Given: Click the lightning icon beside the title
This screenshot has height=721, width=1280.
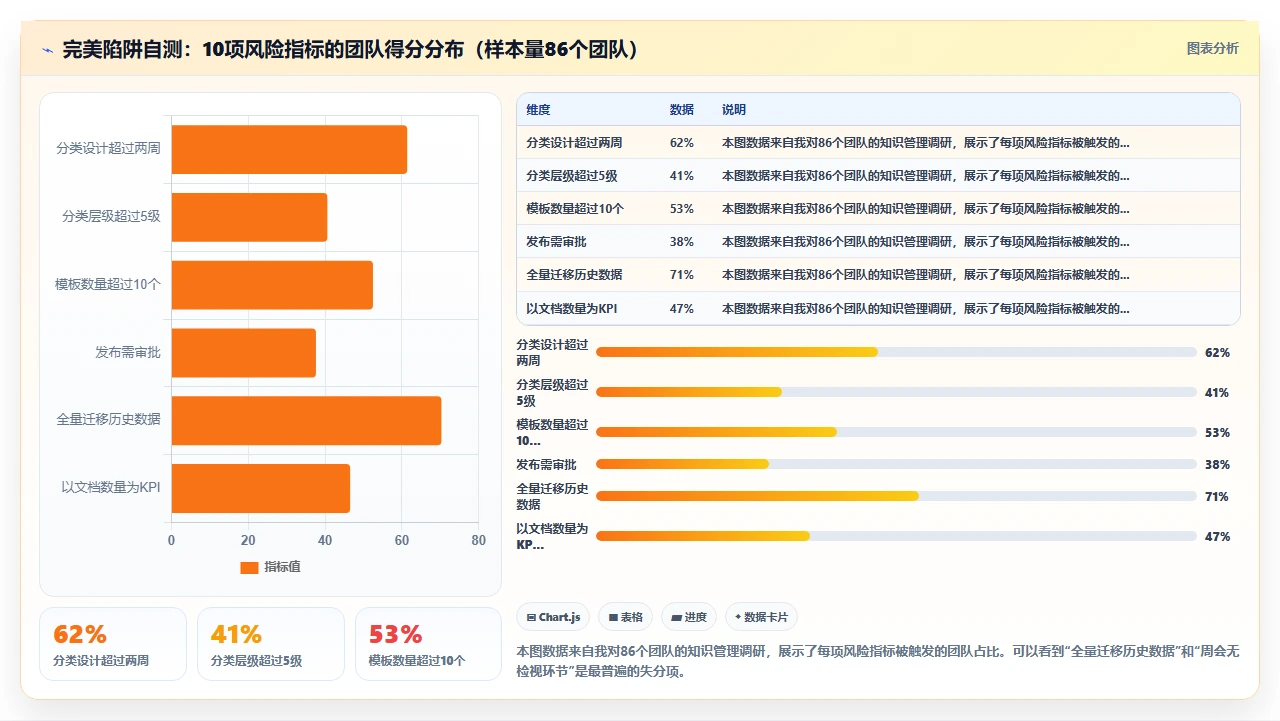Looking at the screenshot, I should click(47, 50).
